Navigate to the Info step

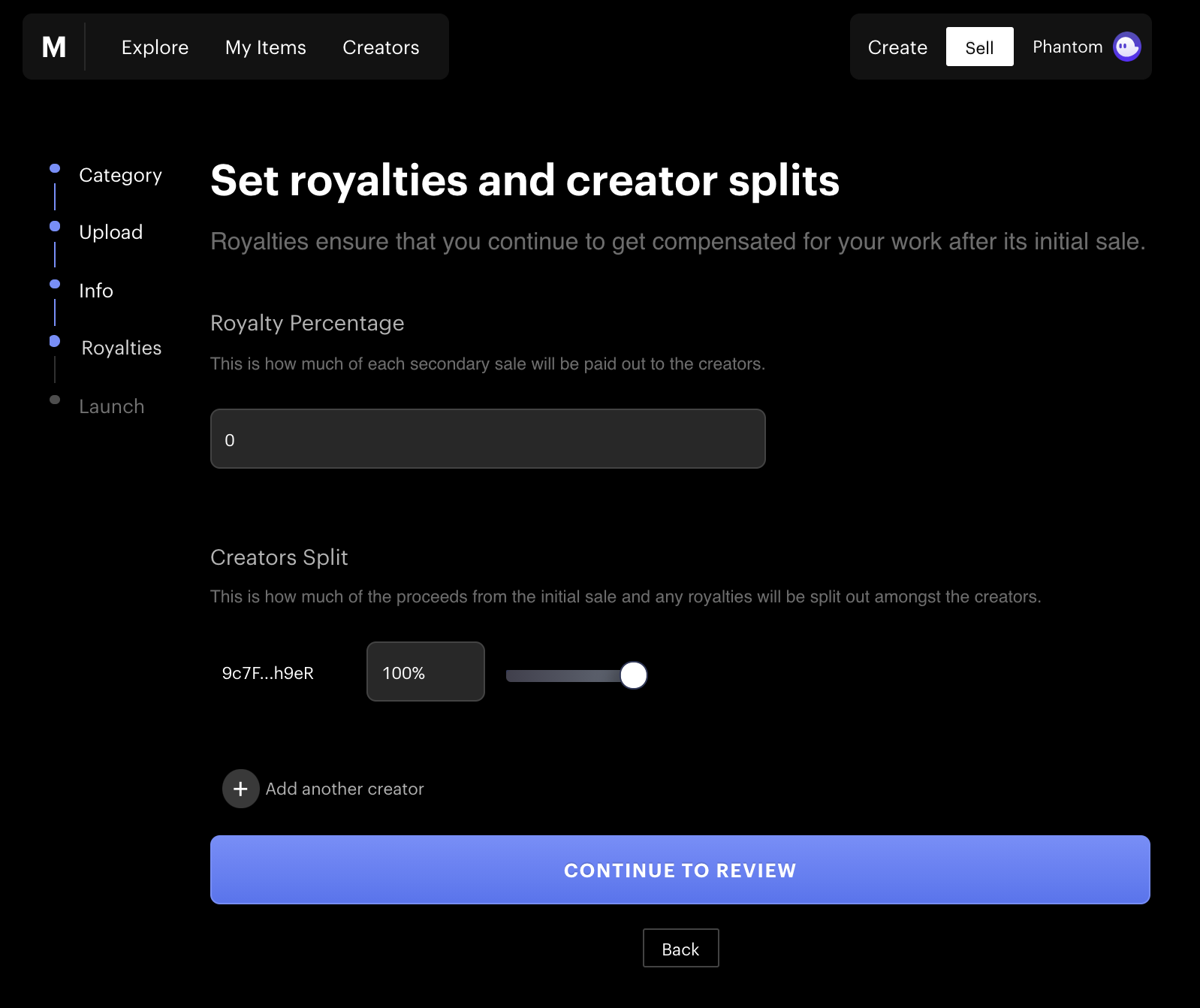tap(96, 291)
